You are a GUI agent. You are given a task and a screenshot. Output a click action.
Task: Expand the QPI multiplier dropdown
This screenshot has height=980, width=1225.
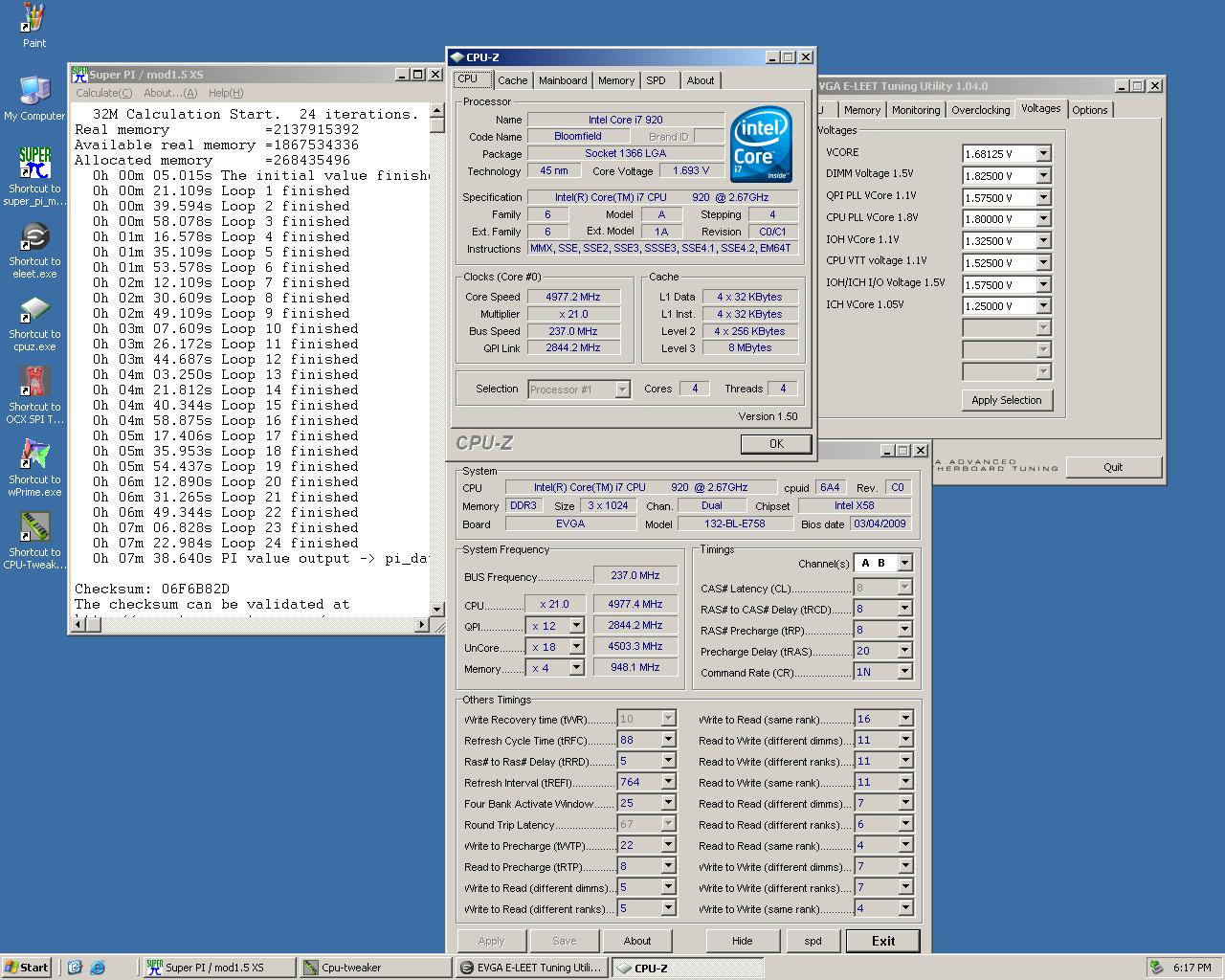click(x=576, y=625)
